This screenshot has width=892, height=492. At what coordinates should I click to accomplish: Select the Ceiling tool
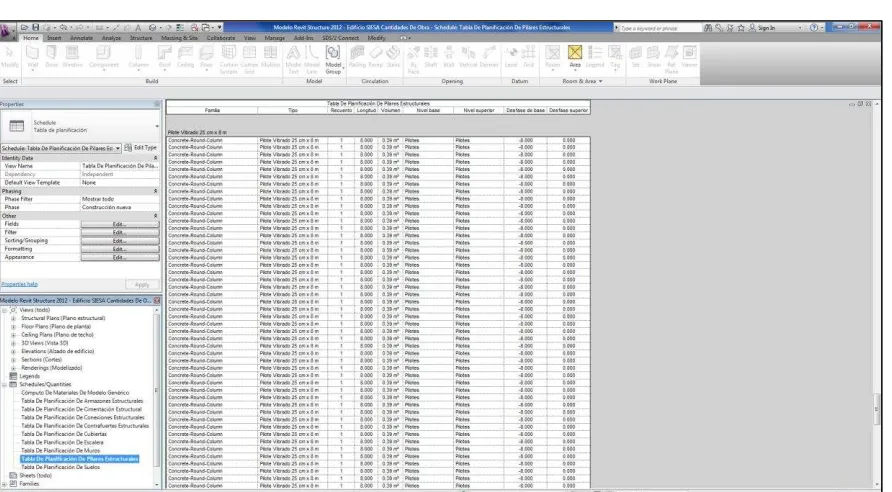pos(185,57)
